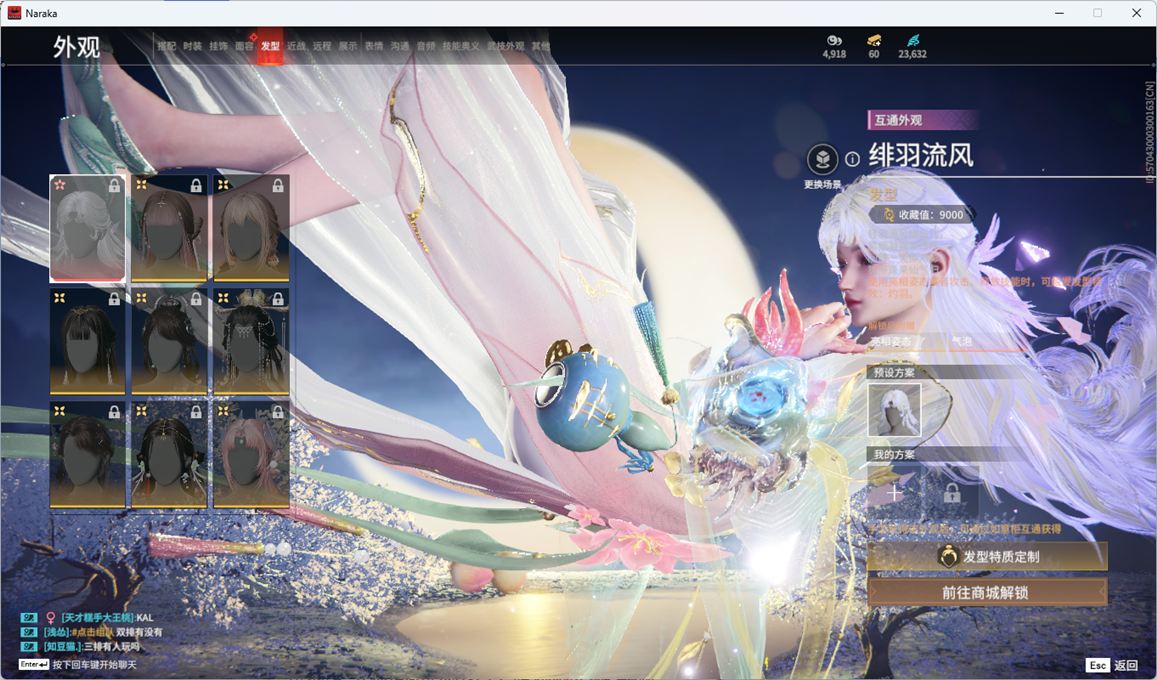Image resolution: width=1157 pixels, height=680 pixels.
Task: Click the 我的方案 section header
Action: pos(894,455)
